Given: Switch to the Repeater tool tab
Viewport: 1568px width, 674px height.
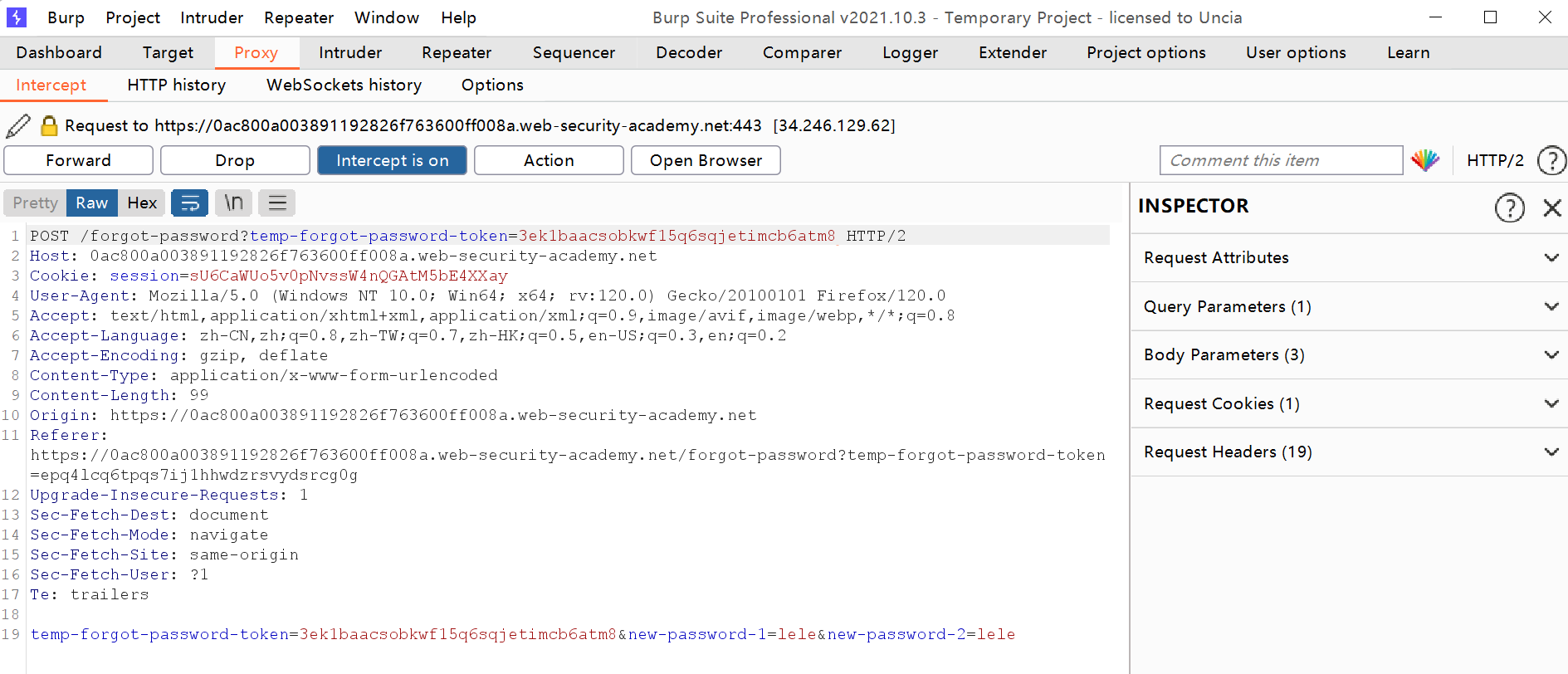Looking at the screenshot, I should point(457,52).
